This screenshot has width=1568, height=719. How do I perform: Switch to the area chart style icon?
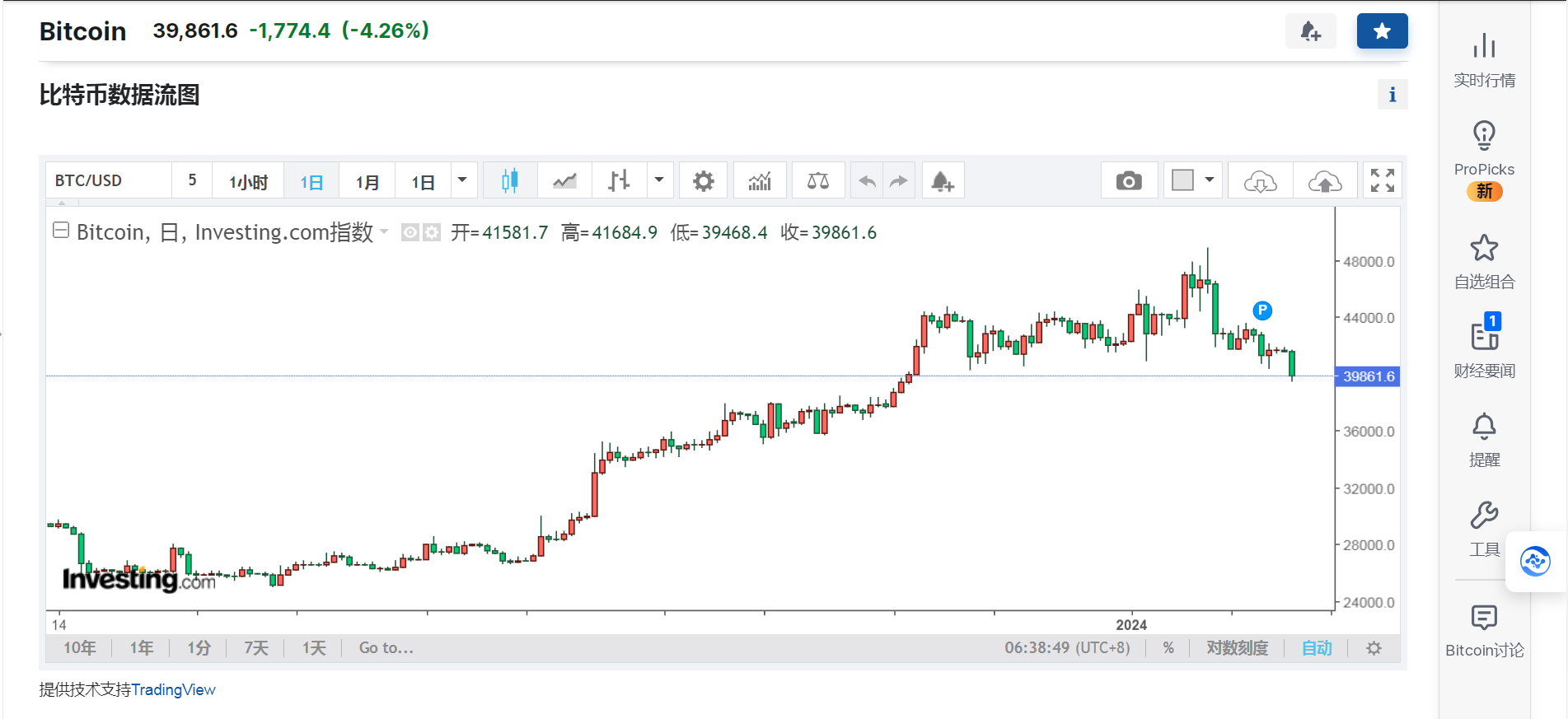[x=564, y=181]
